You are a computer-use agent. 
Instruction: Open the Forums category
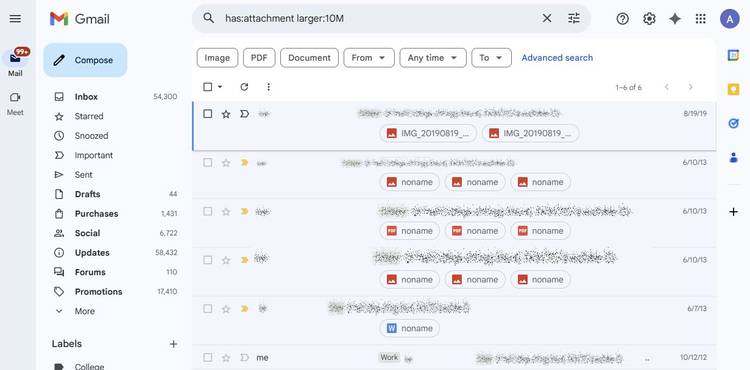click(115, 272)
